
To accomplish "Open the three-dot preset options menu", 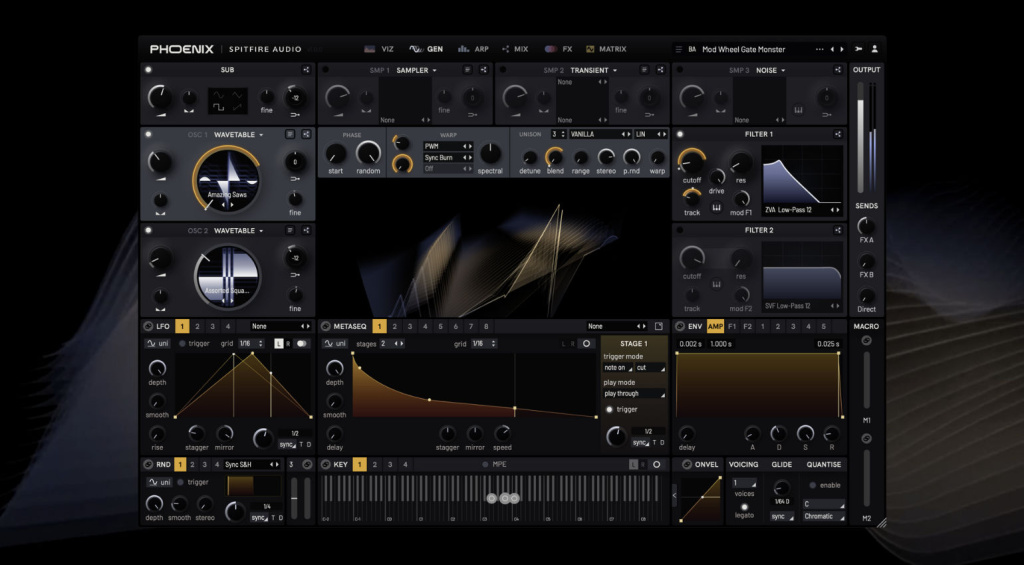I will [820, 49].
